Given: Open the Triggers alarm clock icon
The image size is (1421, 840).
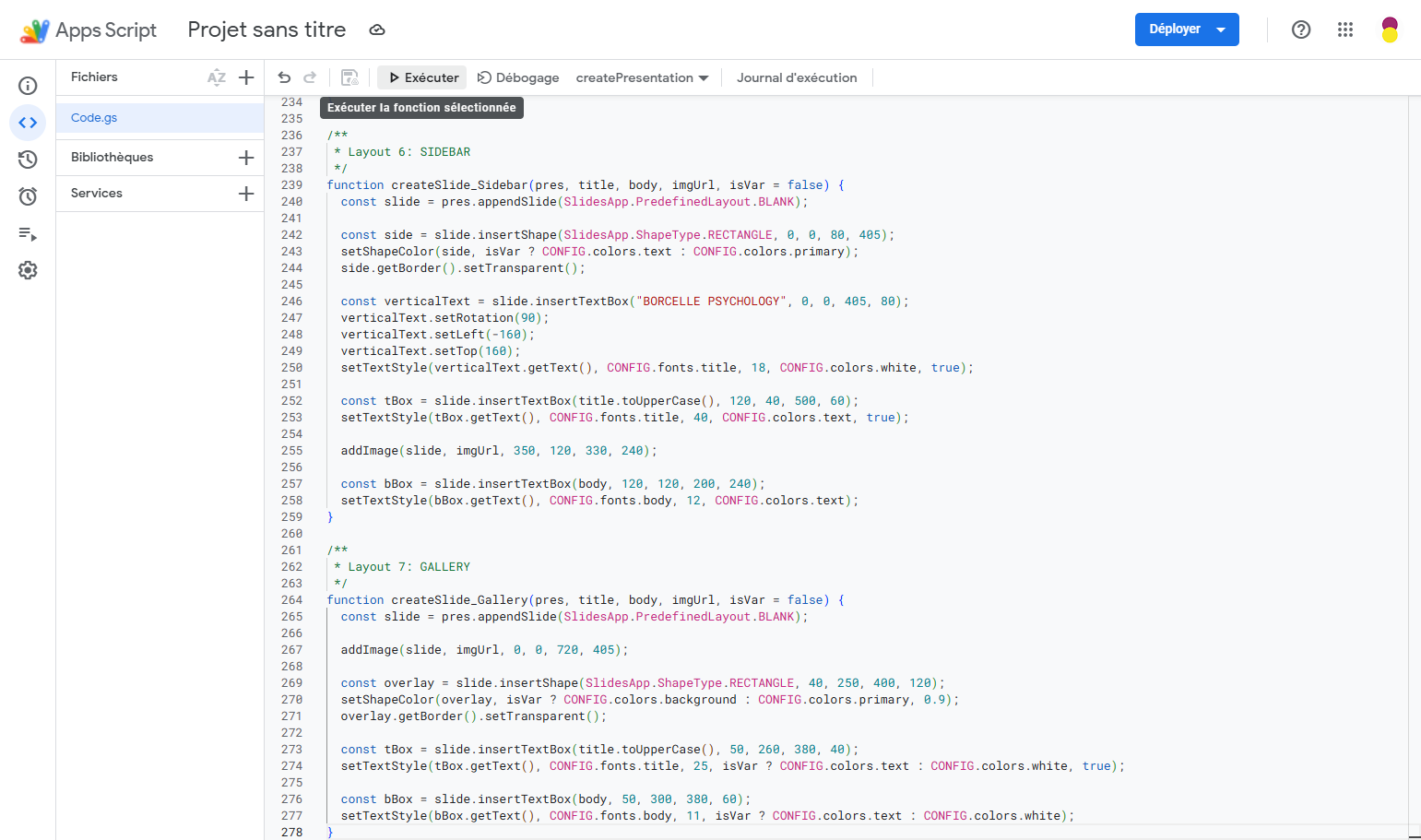Looking at the screenshot, I should 28,196.
